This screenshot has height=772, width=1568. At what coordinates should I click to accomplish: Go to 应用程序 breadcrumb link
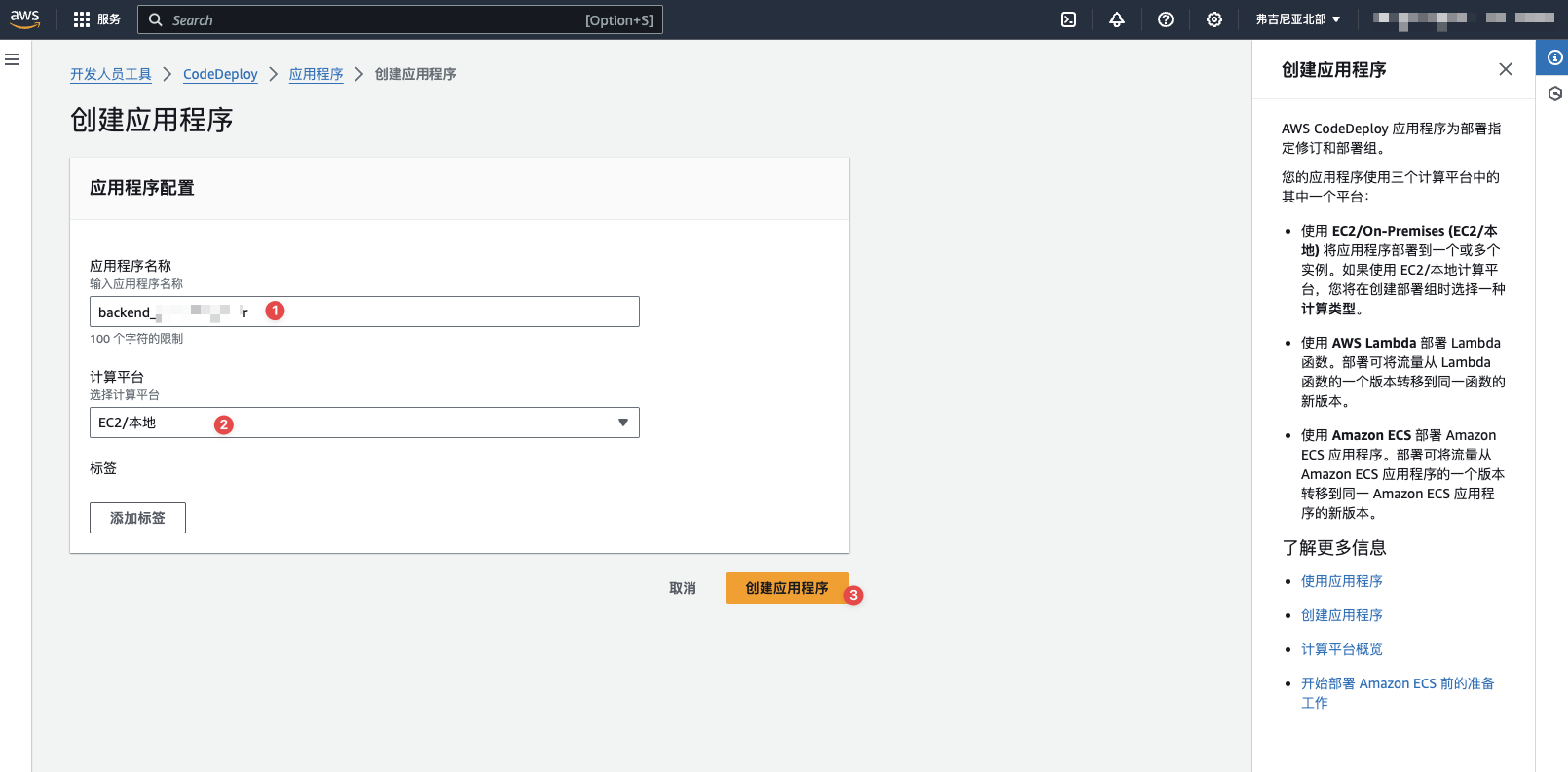point(317,74)
